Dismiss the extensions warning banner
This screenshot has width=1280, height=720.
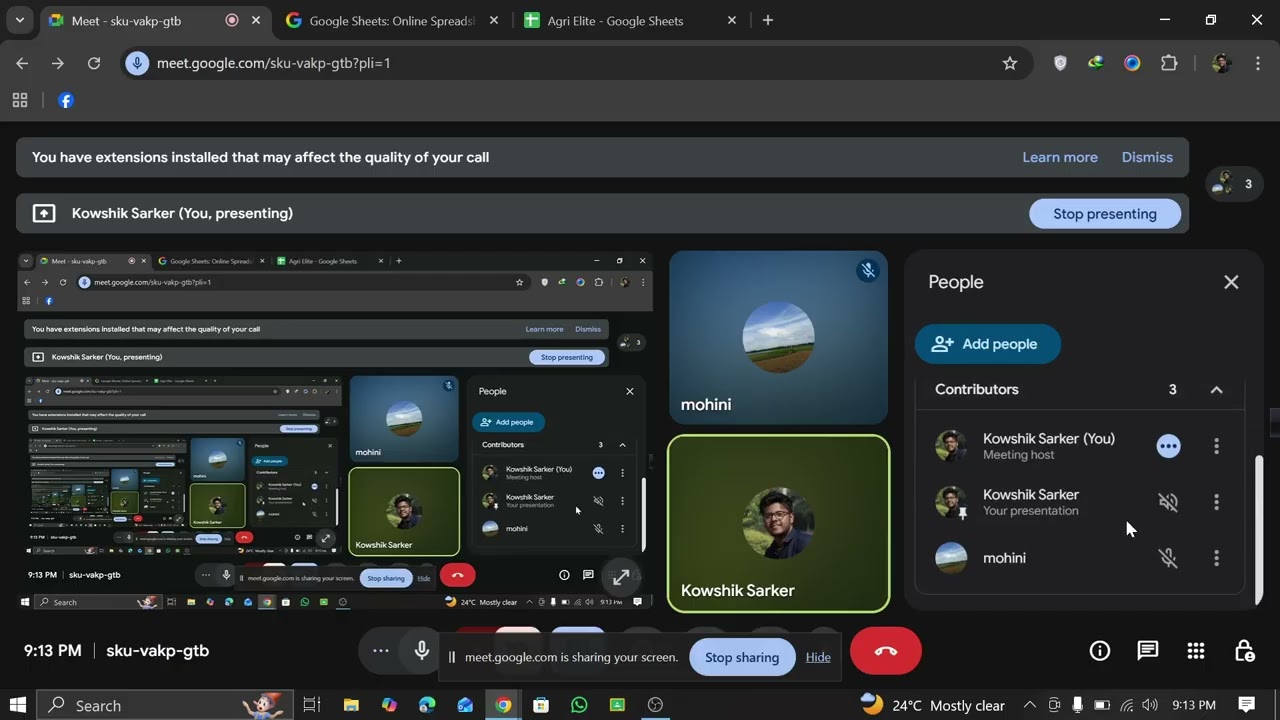coord(1147,157)
